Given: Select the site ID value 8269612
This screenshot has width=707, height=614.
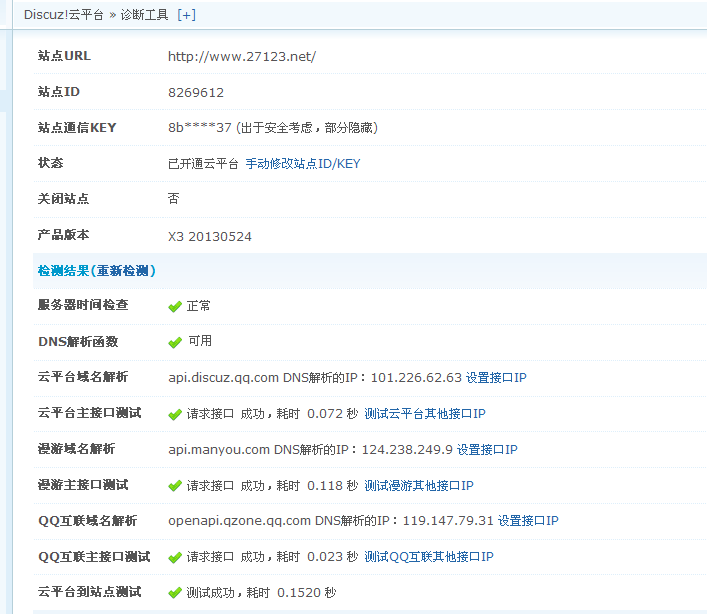Looking at the screenshot, I should click(x=196, y=92).
